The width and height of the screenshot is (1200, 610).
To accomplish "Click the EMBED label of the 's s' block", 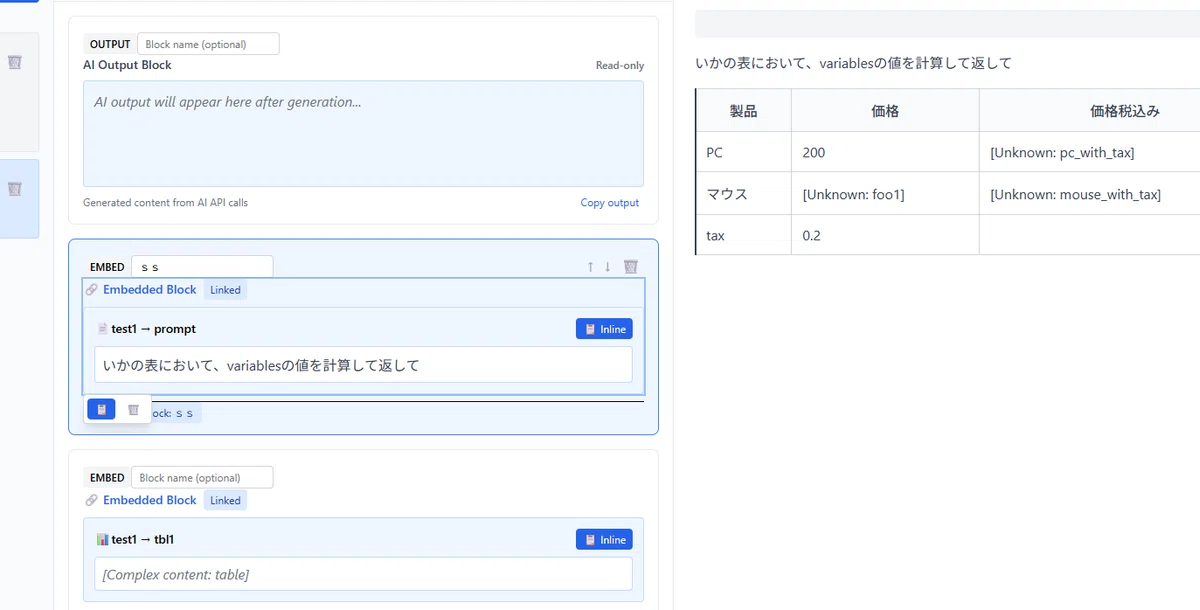I will [x=107, y=267].
